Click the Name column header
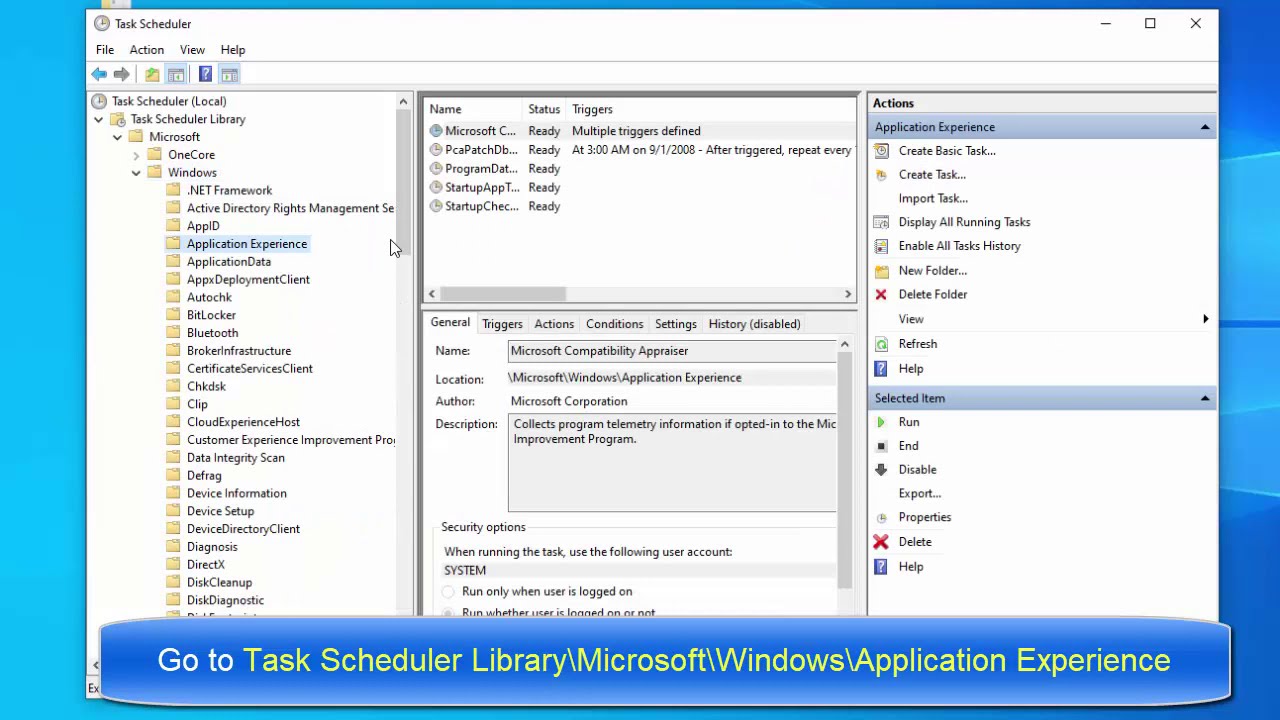The image size is (1280, 720). [x=474, y=109]
